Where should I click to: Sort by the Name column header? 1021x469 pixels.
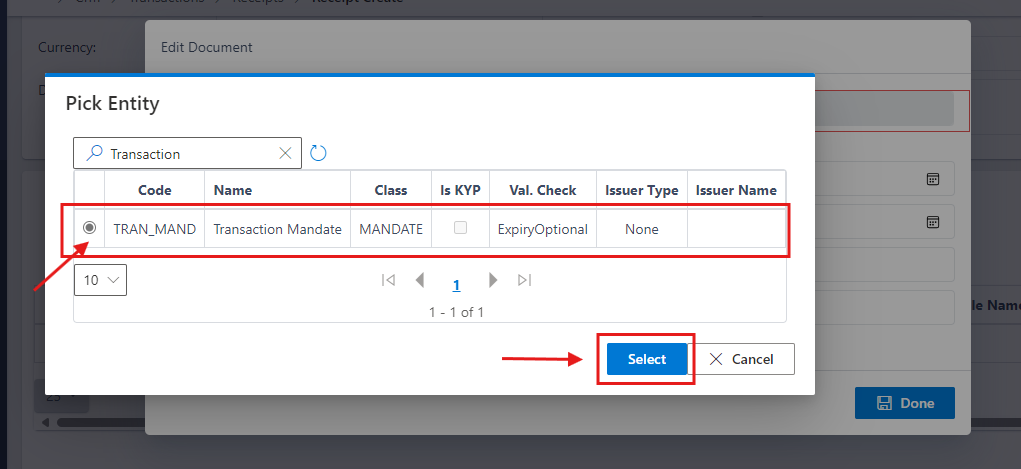coord(277,190)
